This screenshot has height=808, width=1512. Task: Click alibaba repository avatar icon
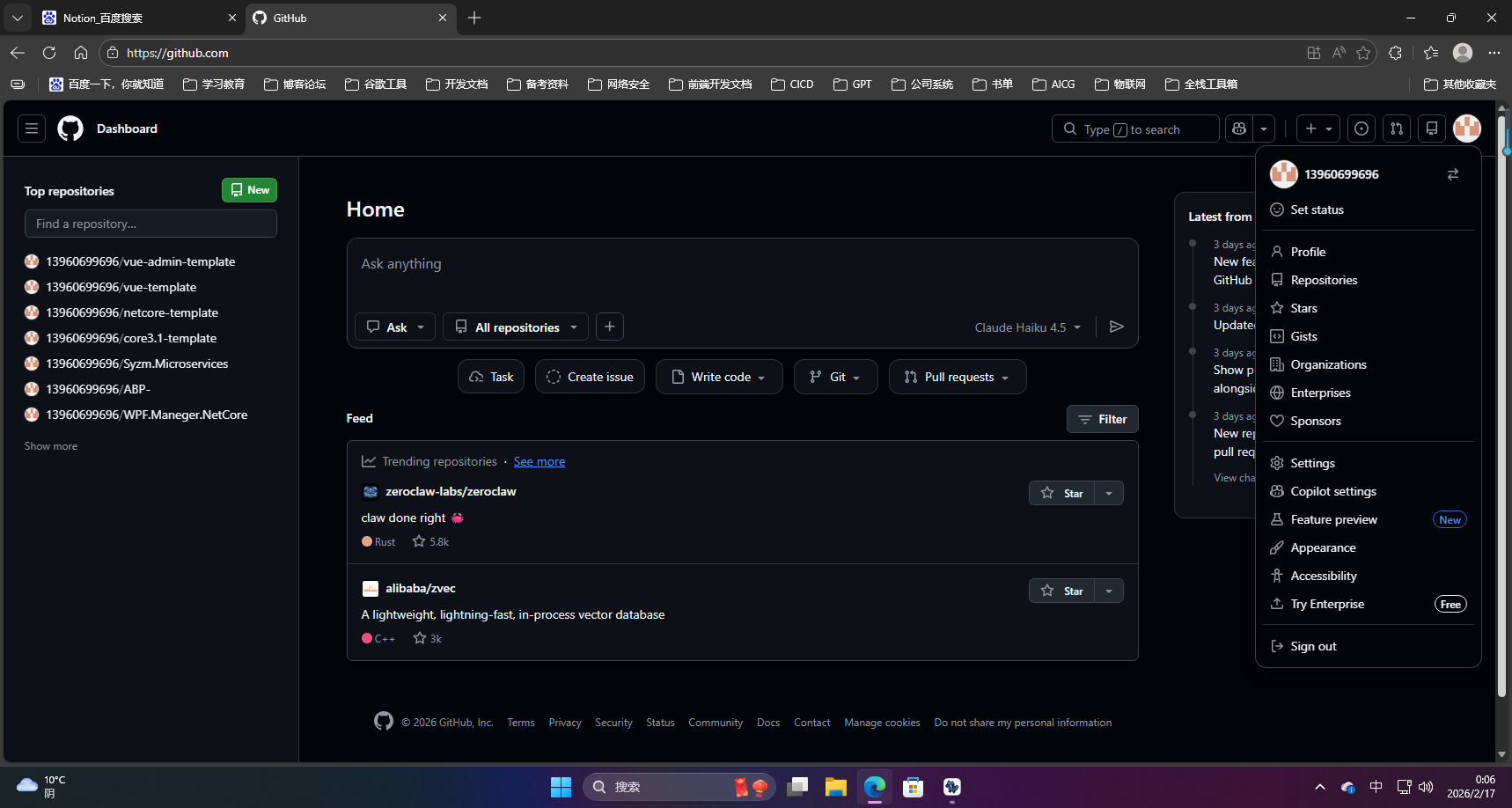tap(371, 589)
